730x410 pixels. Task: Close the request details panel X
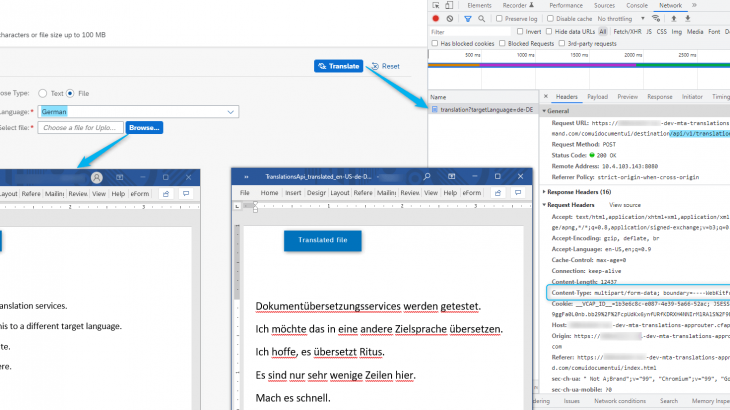[546, 96]
